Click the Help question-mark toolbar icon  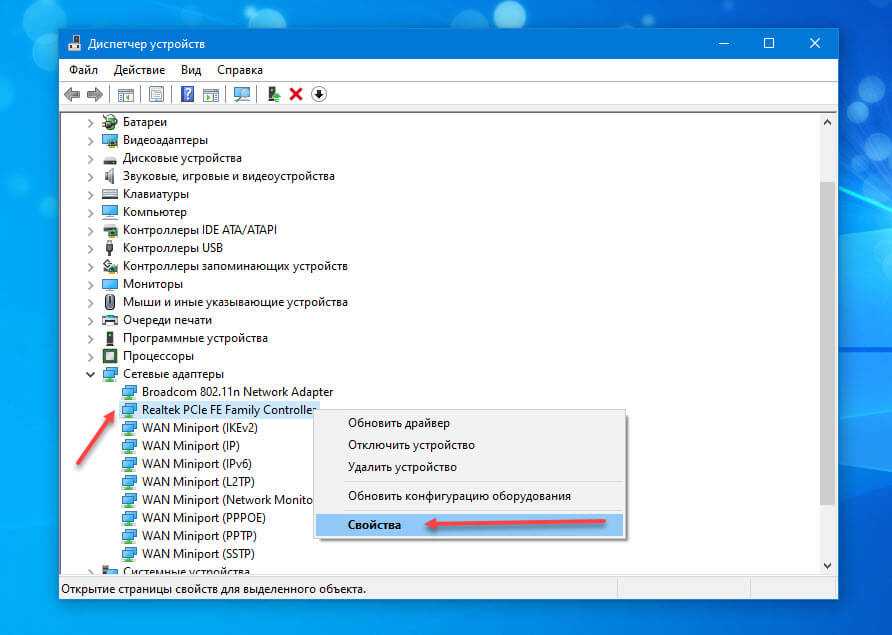point(187,94)
